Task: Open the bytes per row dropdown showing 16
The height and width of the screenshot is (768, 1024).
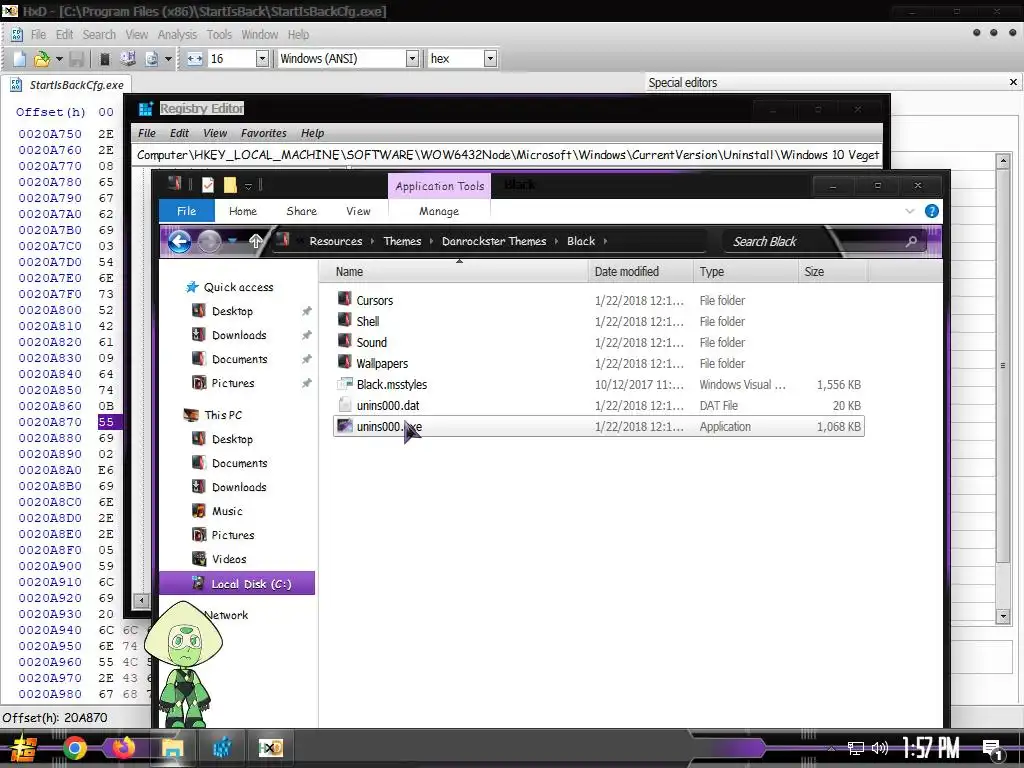Action: point(262,59)
